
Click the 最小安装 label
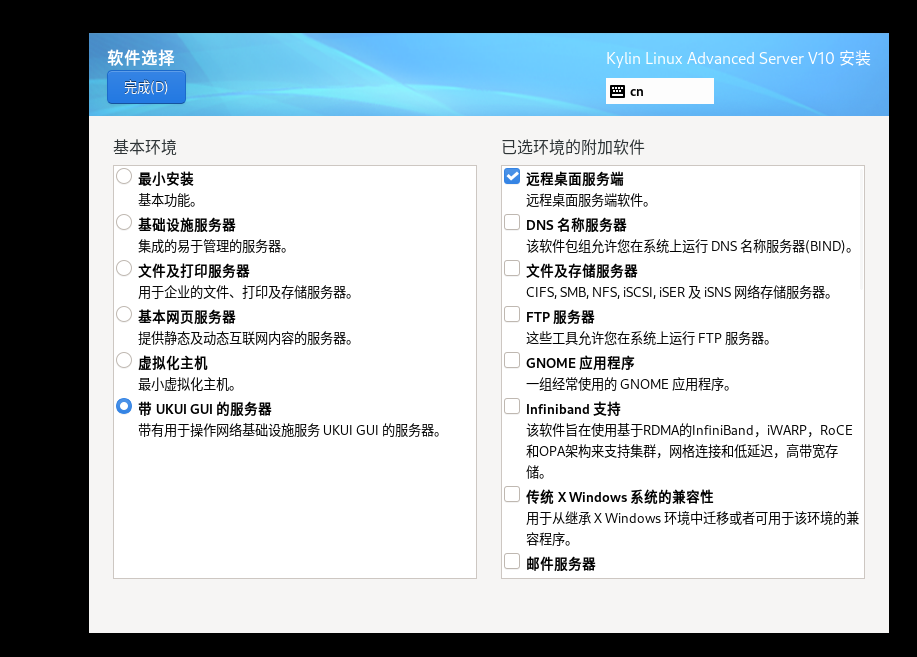point(166,179)
